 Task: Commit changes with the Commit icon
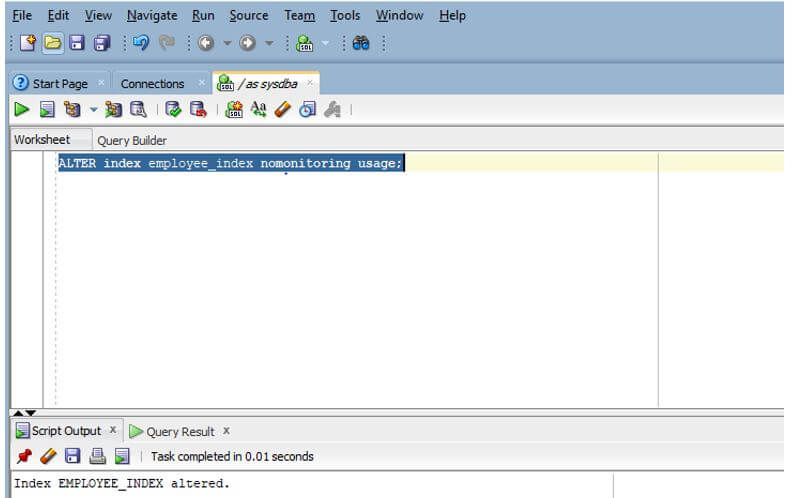point(173,109)
